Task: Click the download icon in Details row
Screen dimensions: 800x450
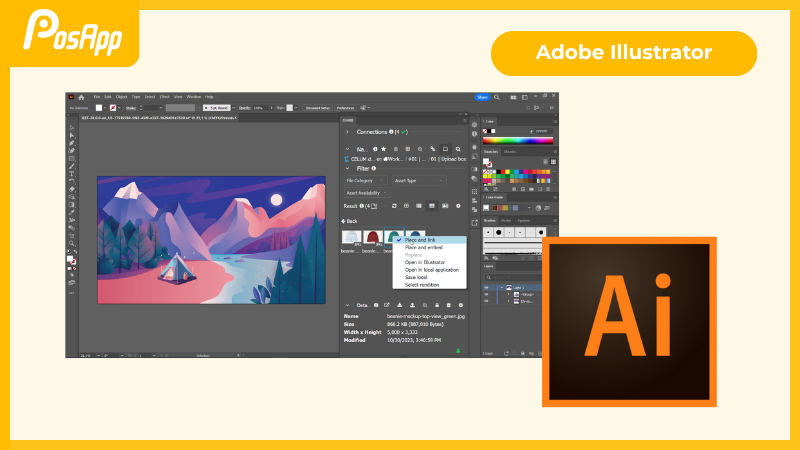Action: pos(399,305)
